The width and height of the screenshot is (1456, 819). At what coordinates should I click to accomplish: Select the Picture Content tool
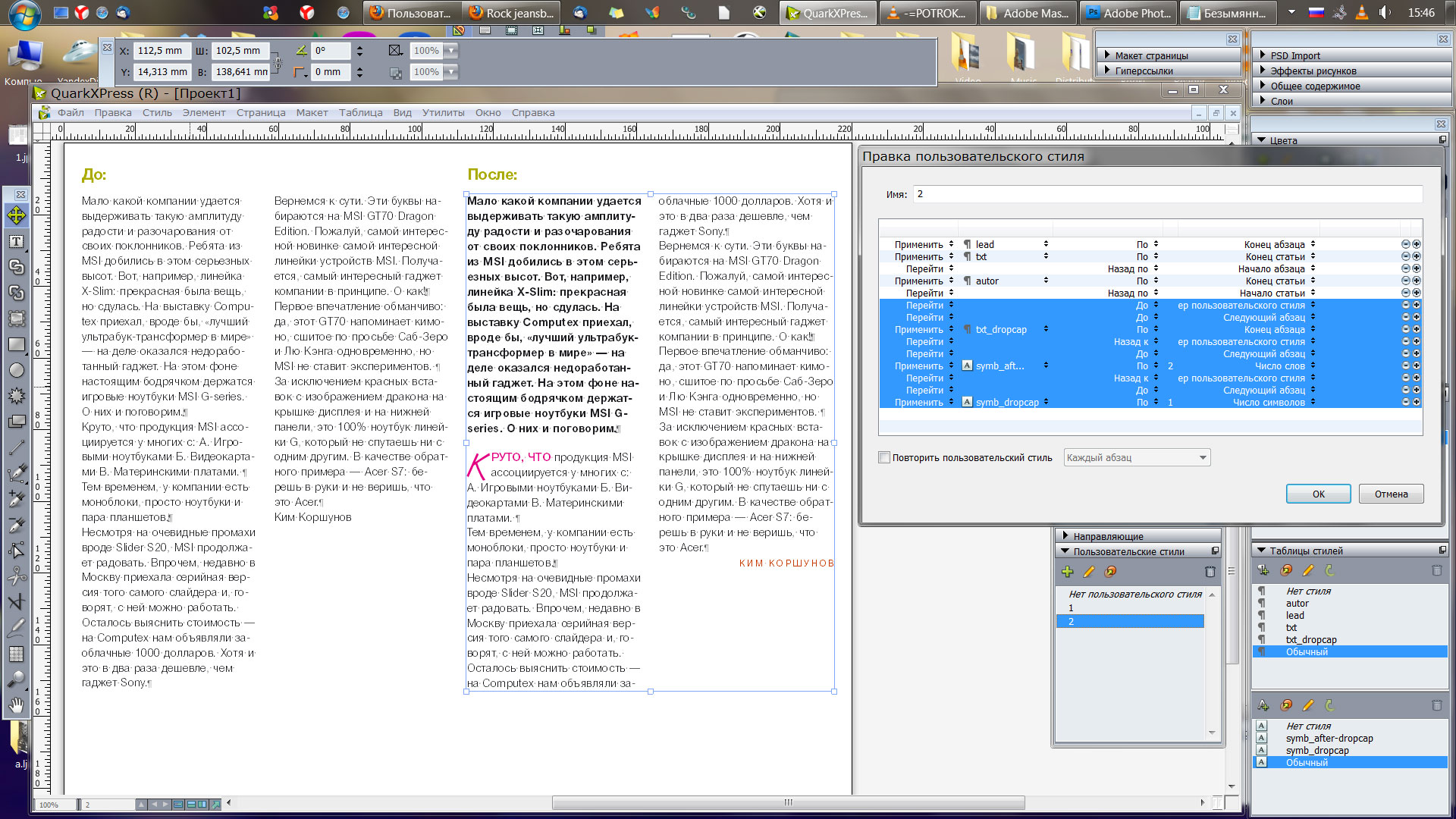click(17, 318)
